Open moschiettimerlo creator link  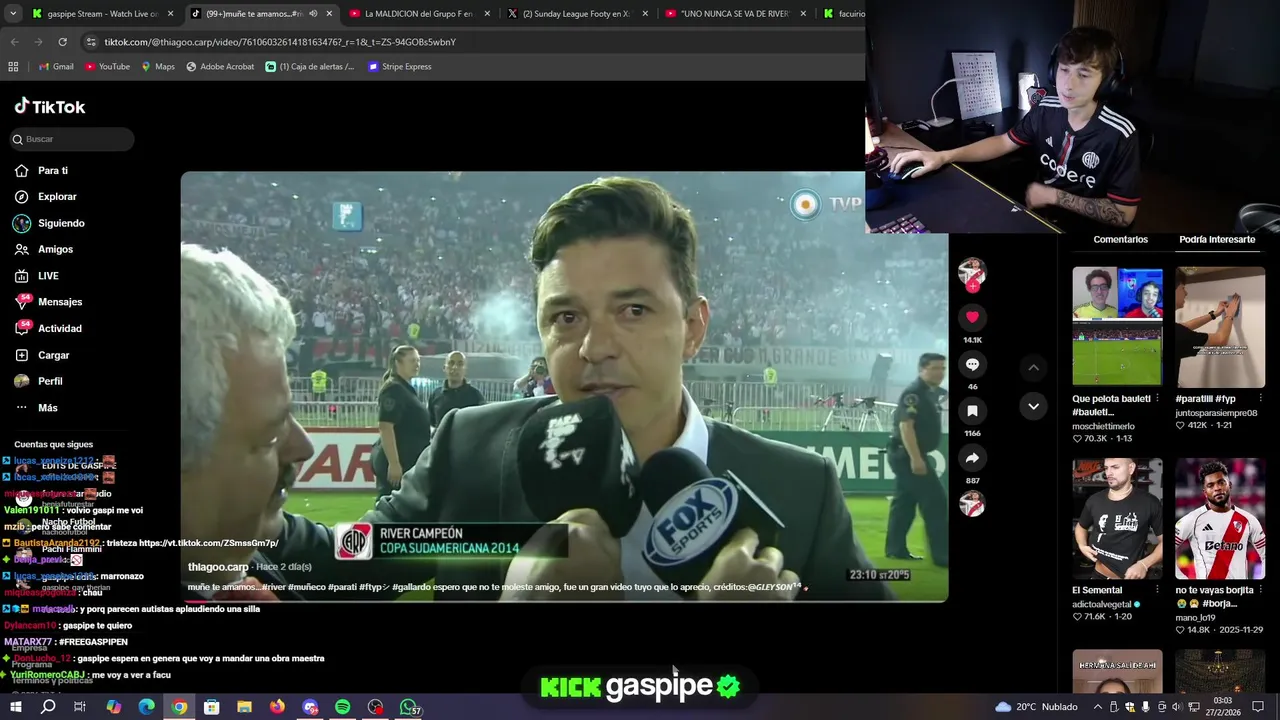point(1103,426)
